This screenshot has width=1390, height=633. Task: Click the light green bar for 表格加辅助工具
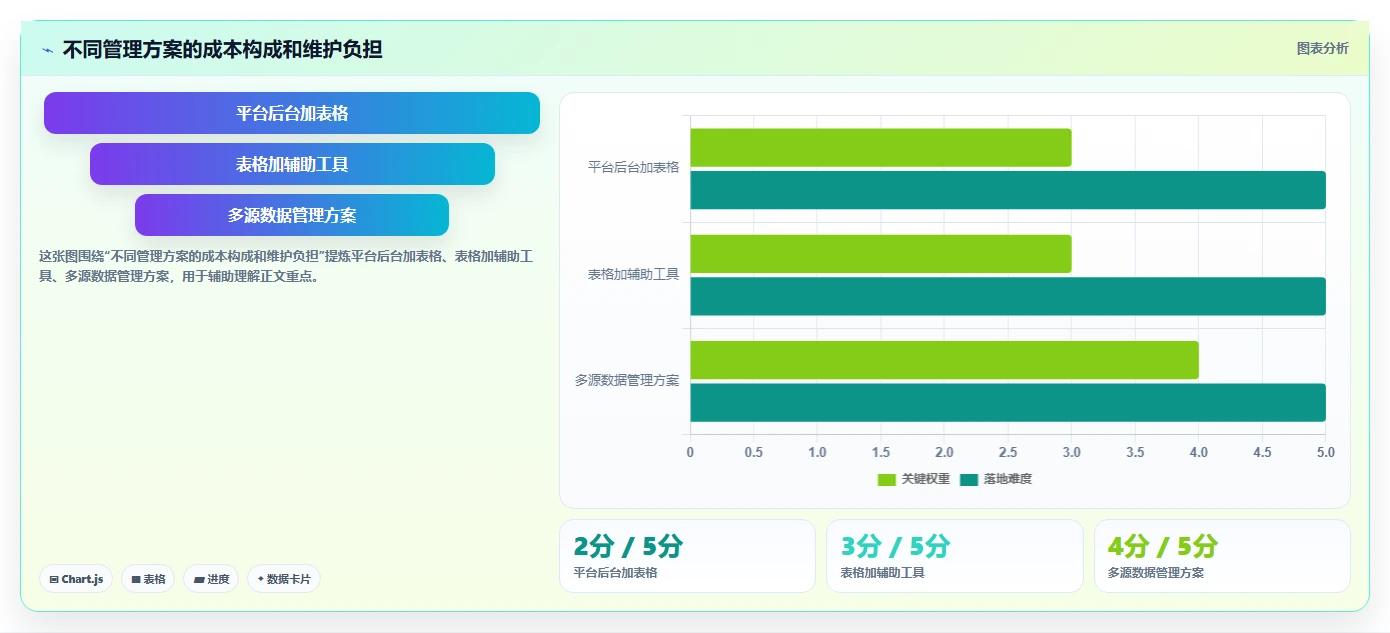click(880, 254)
